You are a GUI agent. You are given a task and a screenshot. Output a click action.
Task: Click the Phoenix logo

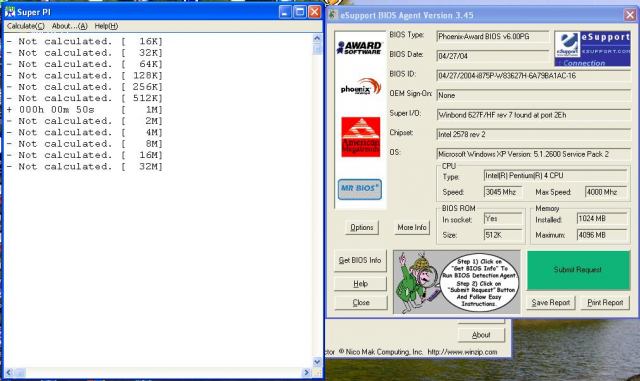pos(360,87)
